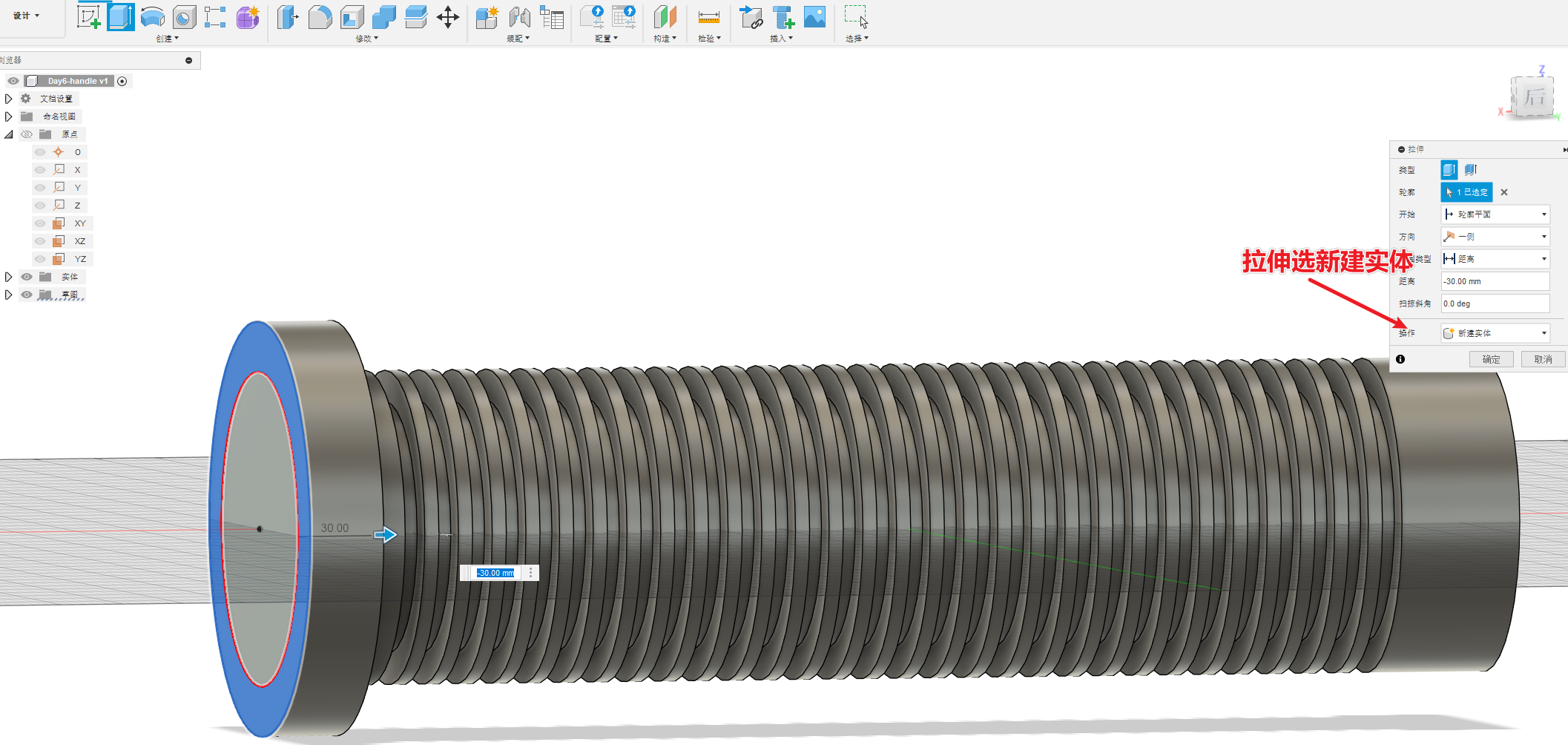
Task: Activate the Move/Copy arrows tool
Action: 447,17
